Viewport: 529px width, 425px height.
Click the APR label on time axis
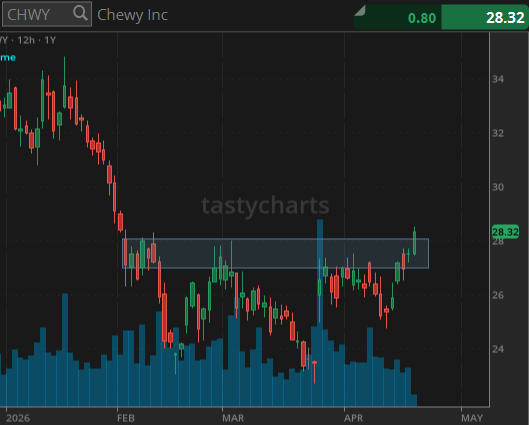(354, 418)
